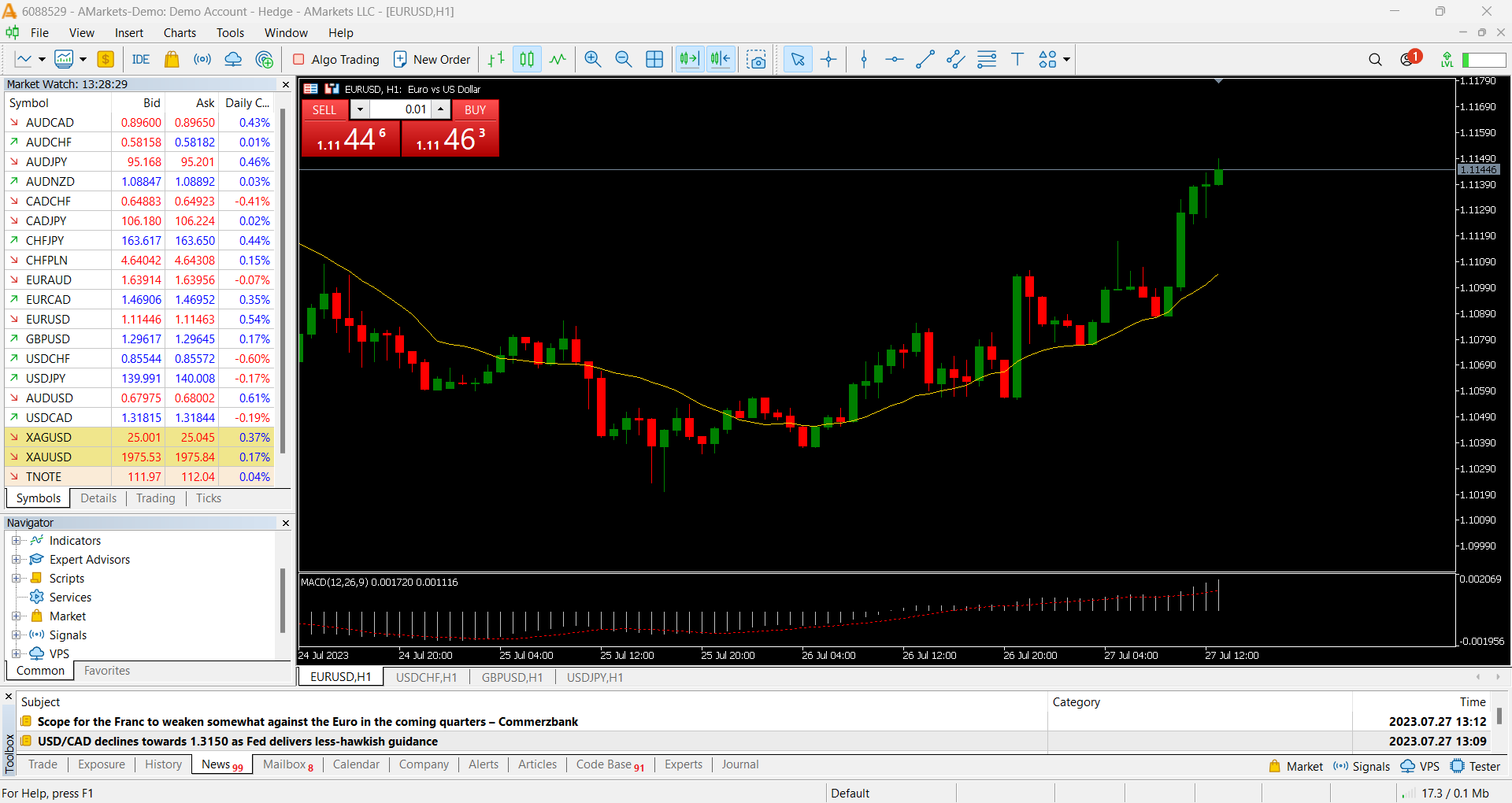Draw a horizontal line on the chart
This screenshot has width=1512, height=803.
click(895, 59)
